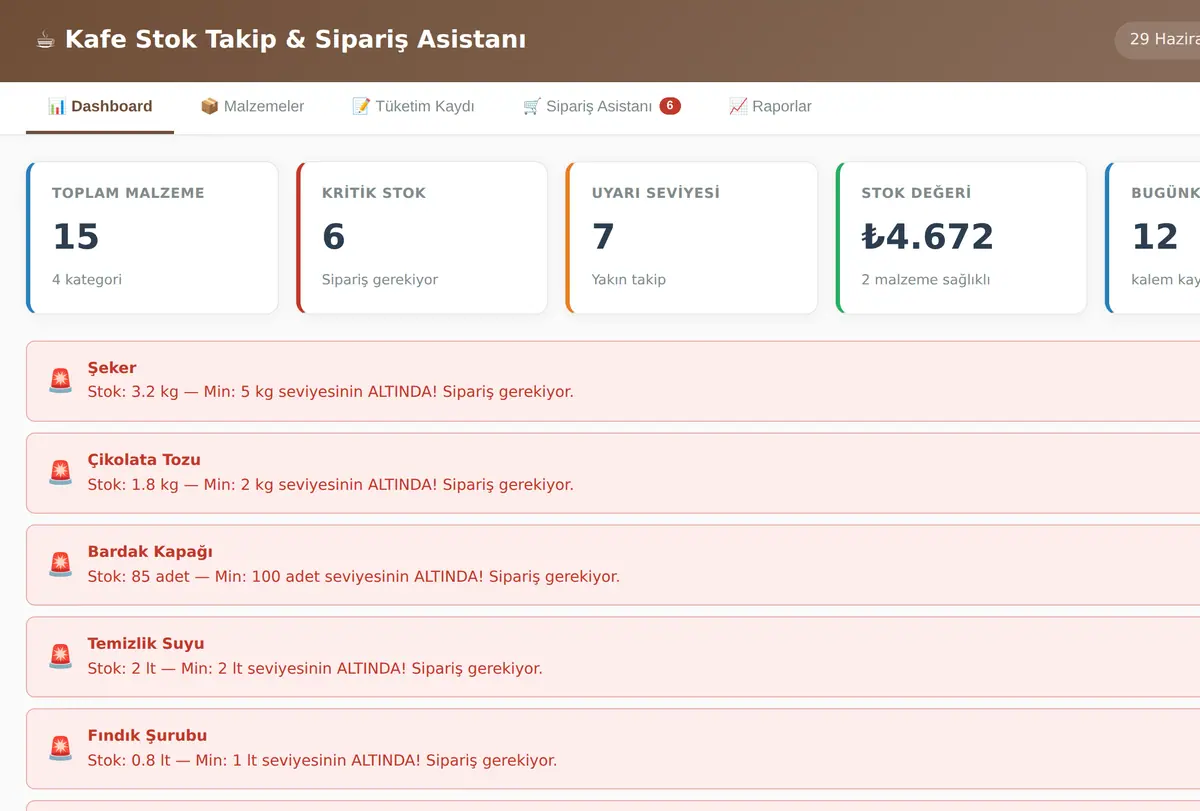Click the text 'Stok: 3.2 kg — Min: 5 kg'

(181, 392)
